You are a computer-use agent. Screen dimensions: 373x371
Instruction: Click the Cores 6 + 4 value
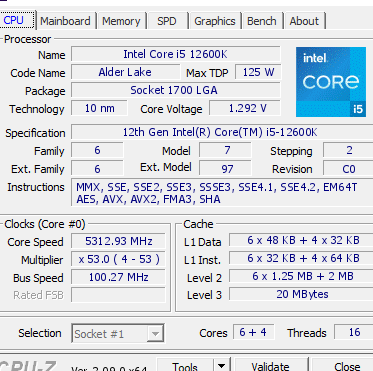pos(253,332)
